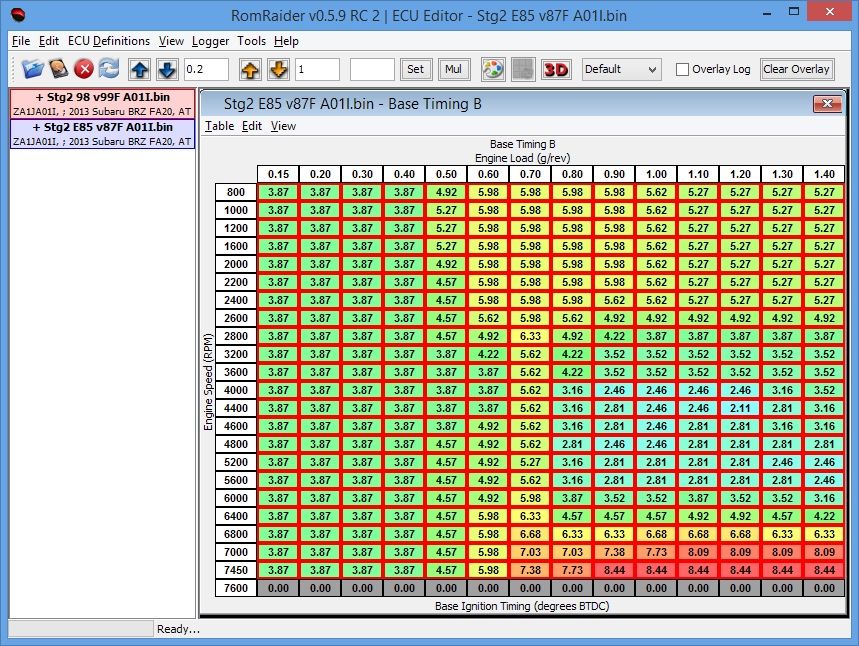Screen dimensions: 859x646
Task: Select cell 4.22 at 3200 RPM, 0.60 load
Action: [488, 354]
